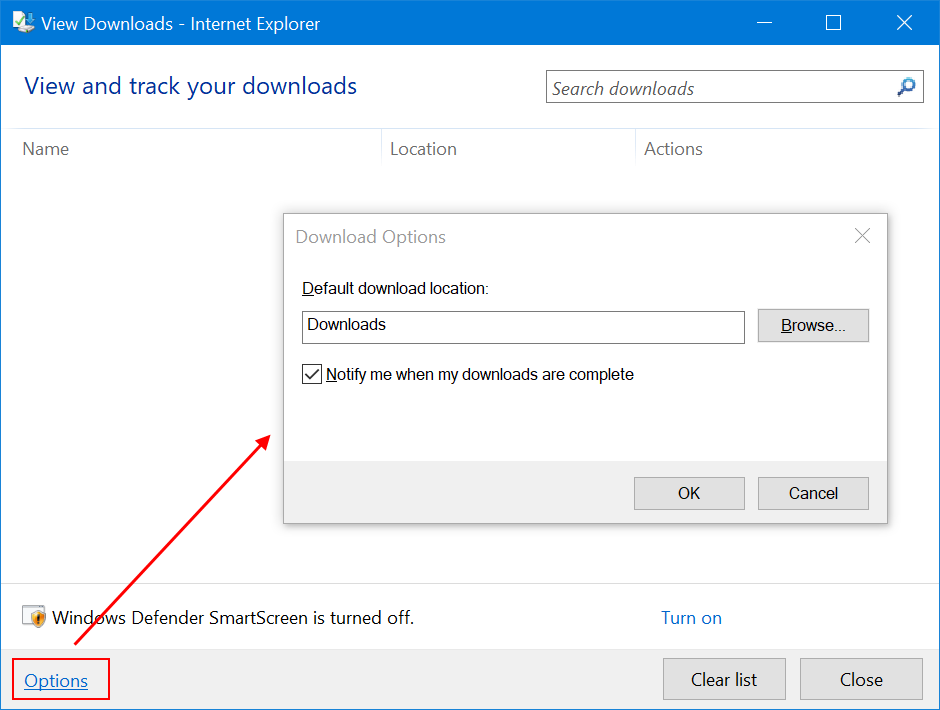This screenshot has height=710, width=940.
Task: Click the SmartScreen shield warning icon
Action: point(34,616)
